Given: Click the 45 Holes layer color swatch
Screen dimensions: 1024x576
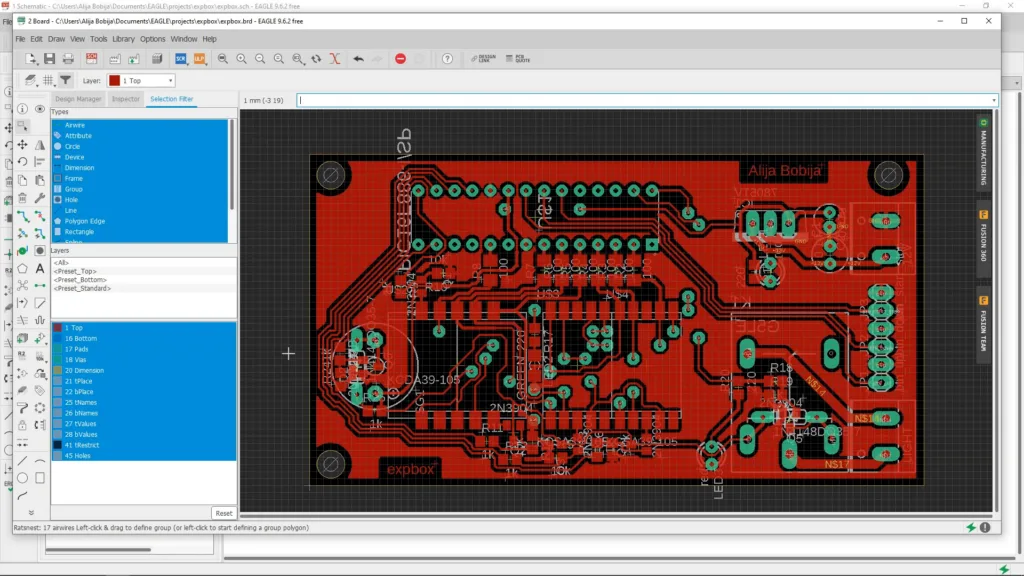Looking at the screenshot, I should pos(57,456).
